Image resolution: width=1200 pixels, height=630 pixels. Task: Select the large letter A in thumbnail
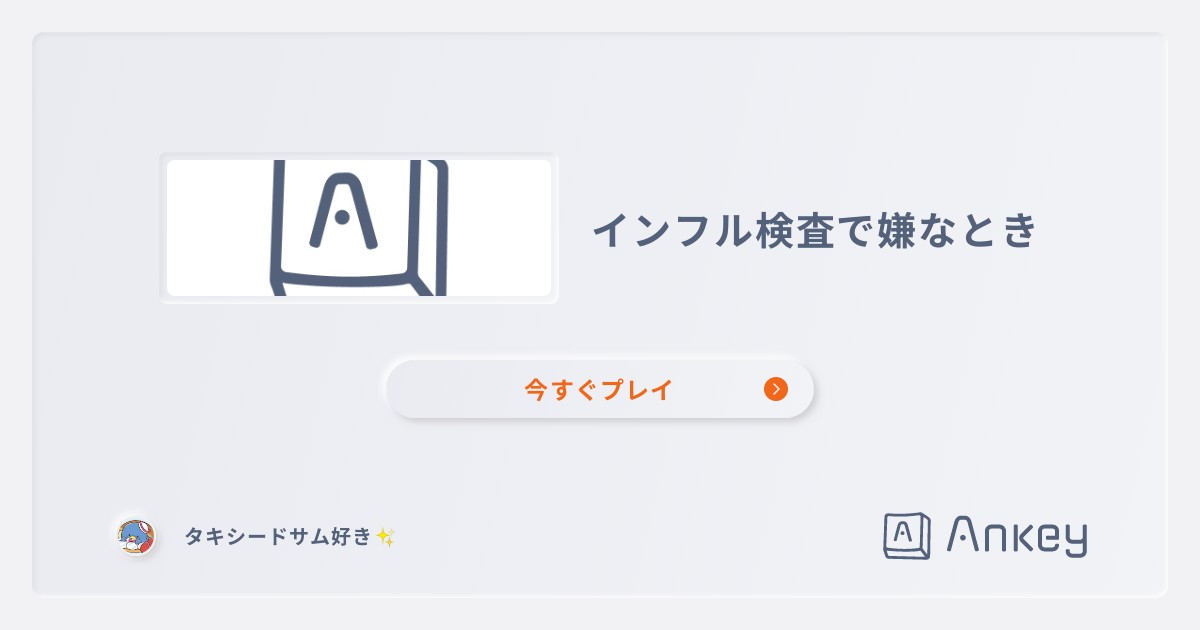point(343,213)
